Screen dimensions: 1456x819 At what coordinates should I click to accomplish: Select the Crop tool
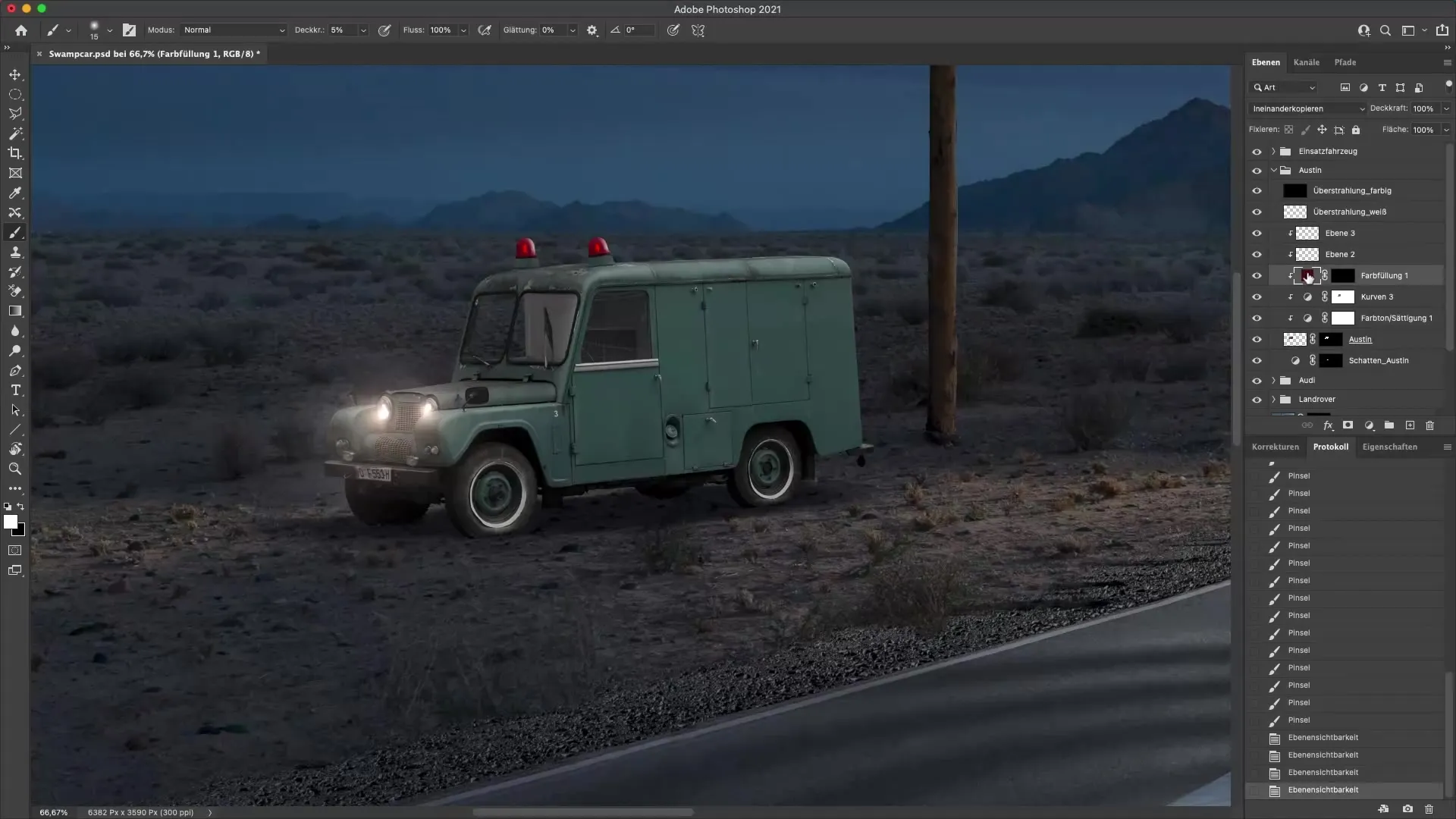tap(15, 153)
